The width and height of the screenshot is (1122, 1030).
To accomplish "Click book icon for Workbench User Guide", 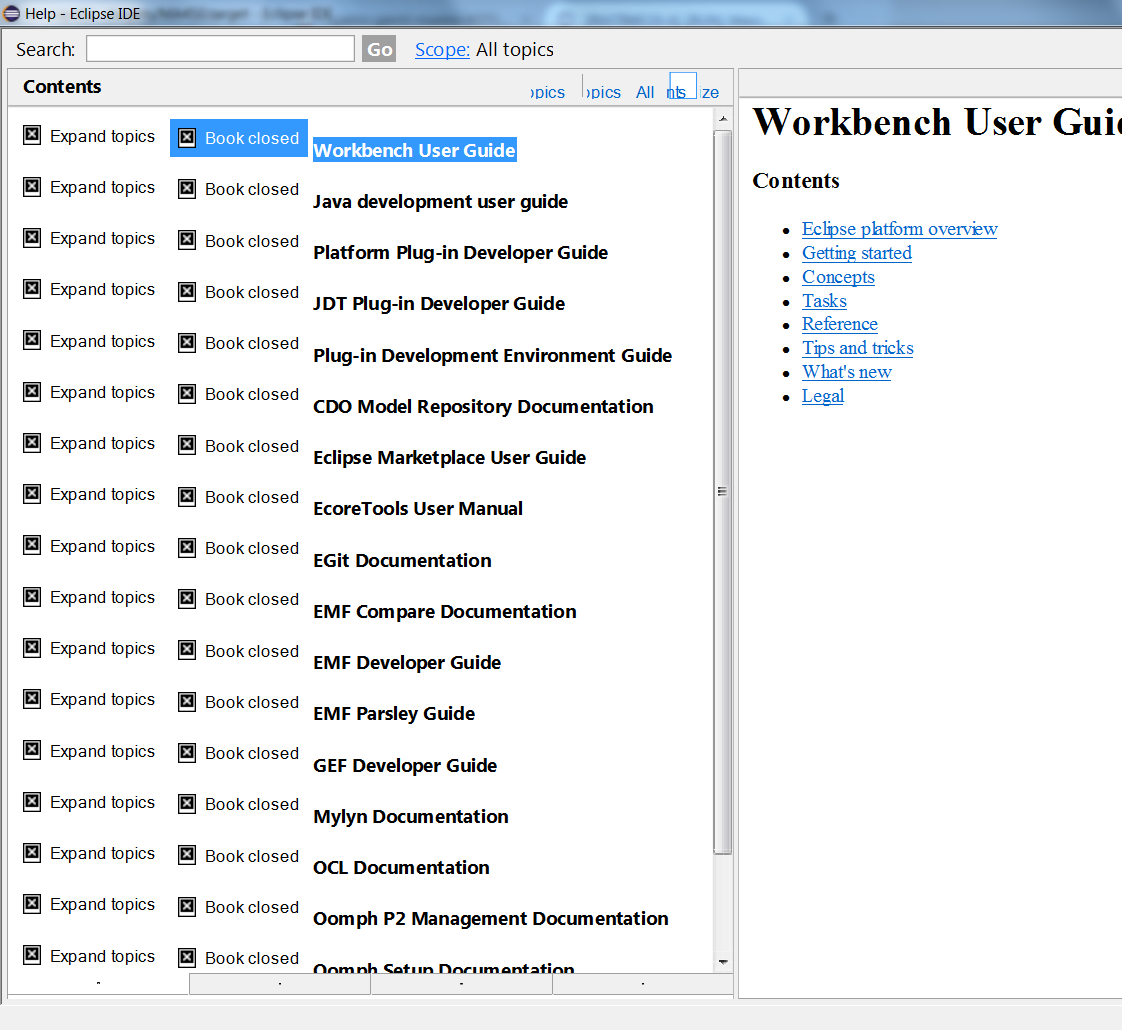I will [x=187, y=138].
